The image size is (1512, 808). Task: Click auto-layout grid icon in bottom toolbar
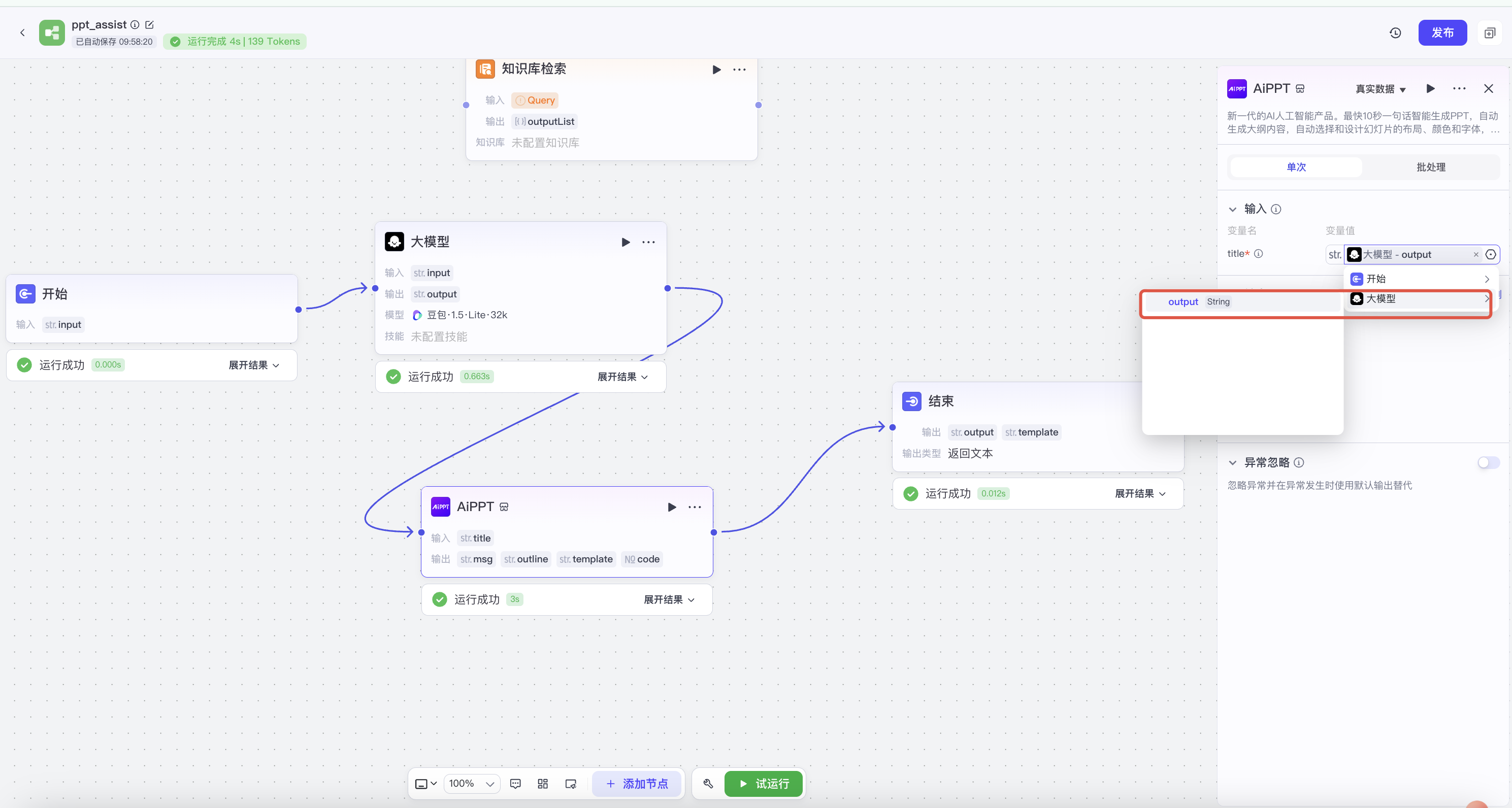(x=543, y=783)
